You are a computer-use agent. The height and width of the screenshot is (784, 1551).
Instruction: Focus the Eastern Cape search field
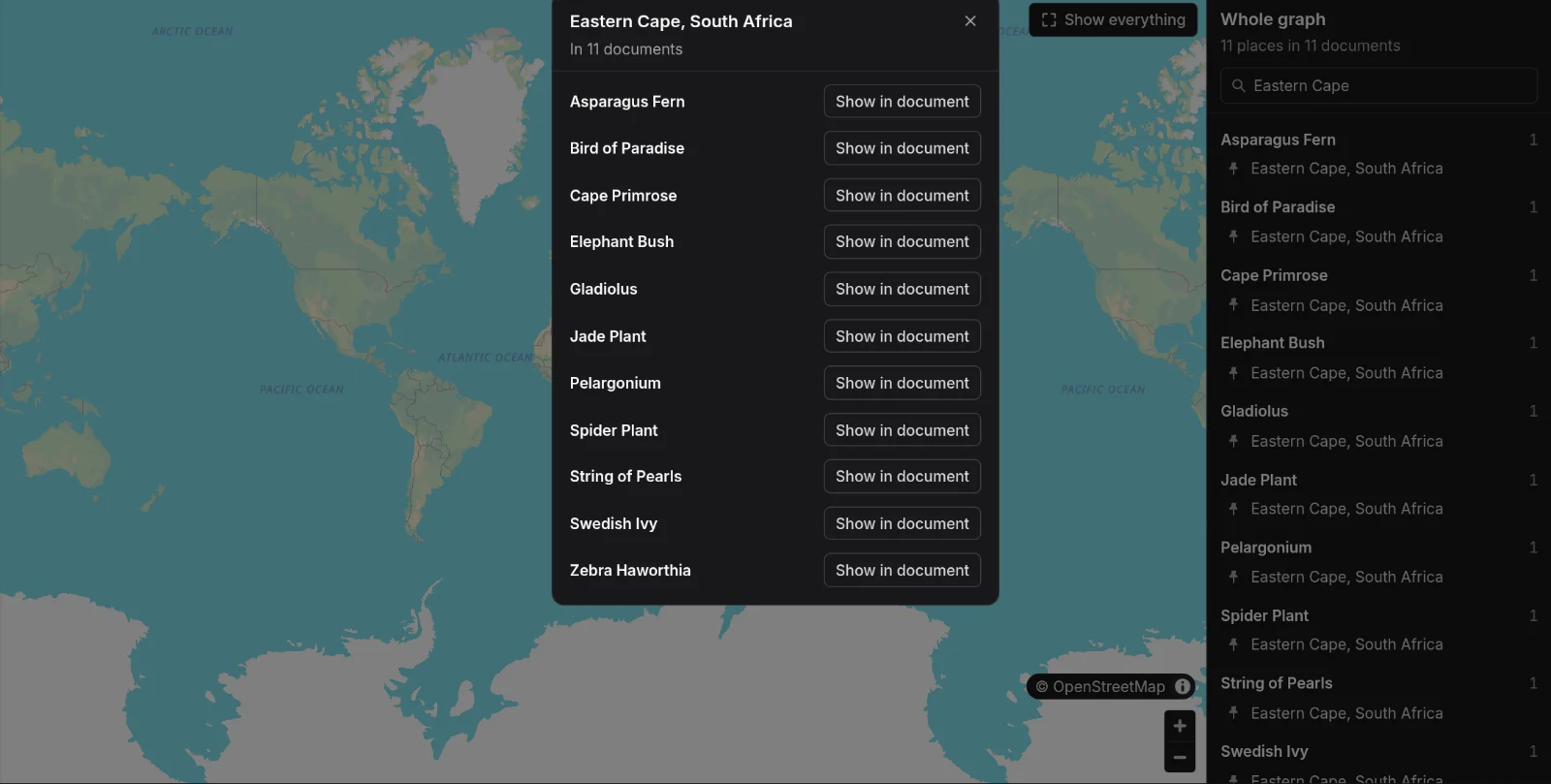pos(1378,85)
